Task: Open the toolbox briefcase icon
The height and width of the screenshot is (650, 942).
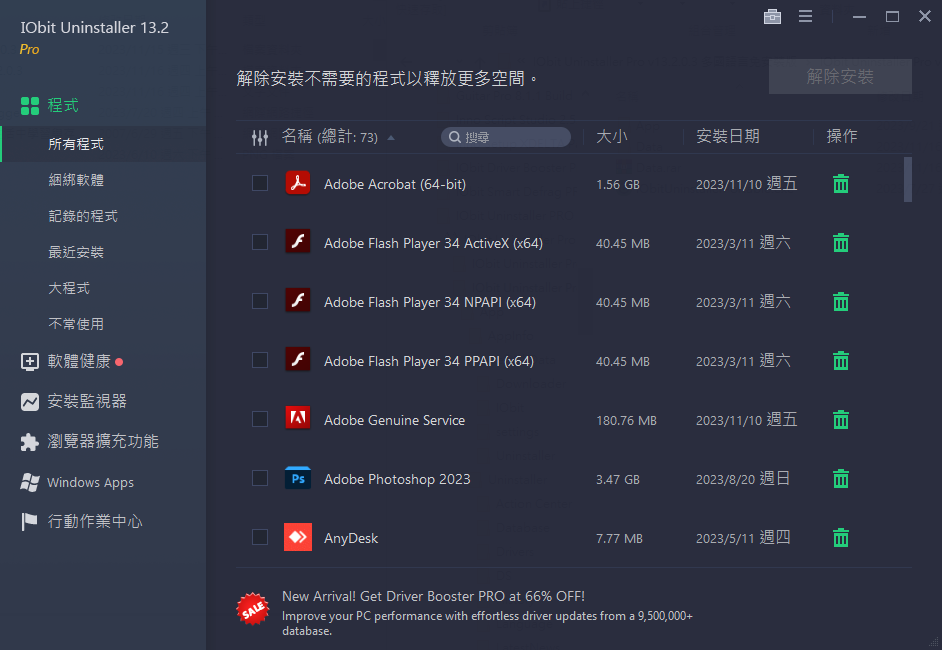Action: click(x=772, y=17)
